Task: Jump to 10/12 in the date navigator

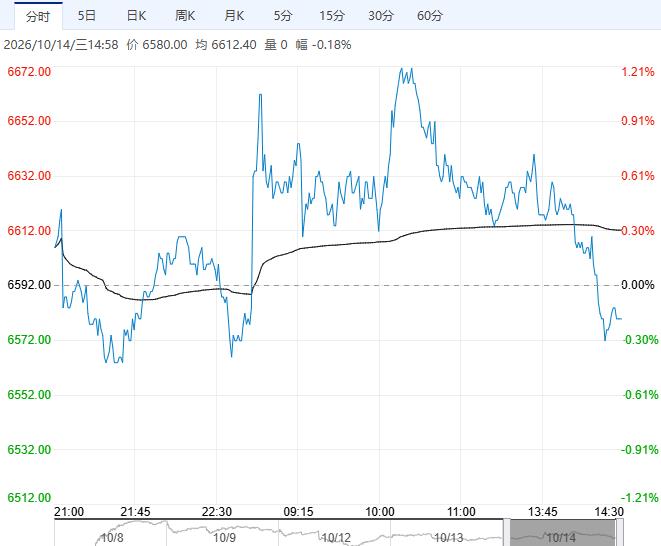Action: point(336,538)
